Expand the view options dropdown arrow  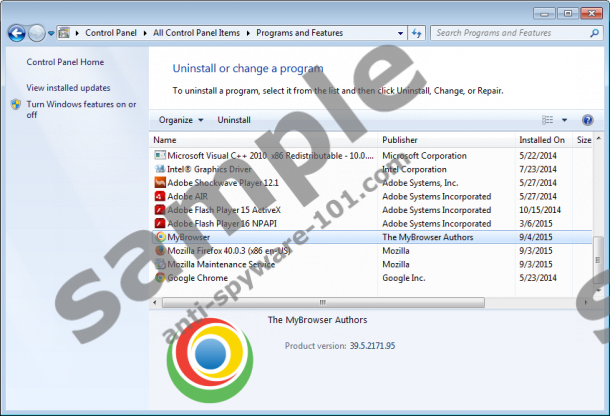[x=564, y=120]
